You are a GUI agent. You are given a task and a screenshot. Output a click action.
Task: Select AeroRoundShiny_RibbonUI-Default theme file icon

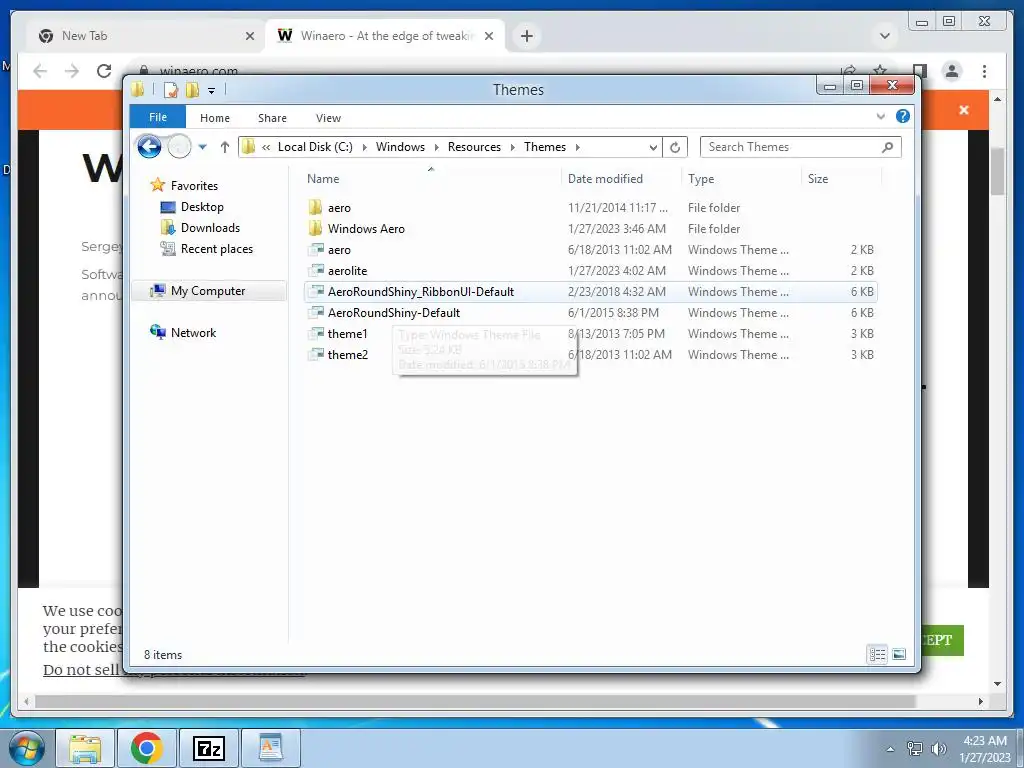[316, 291]
